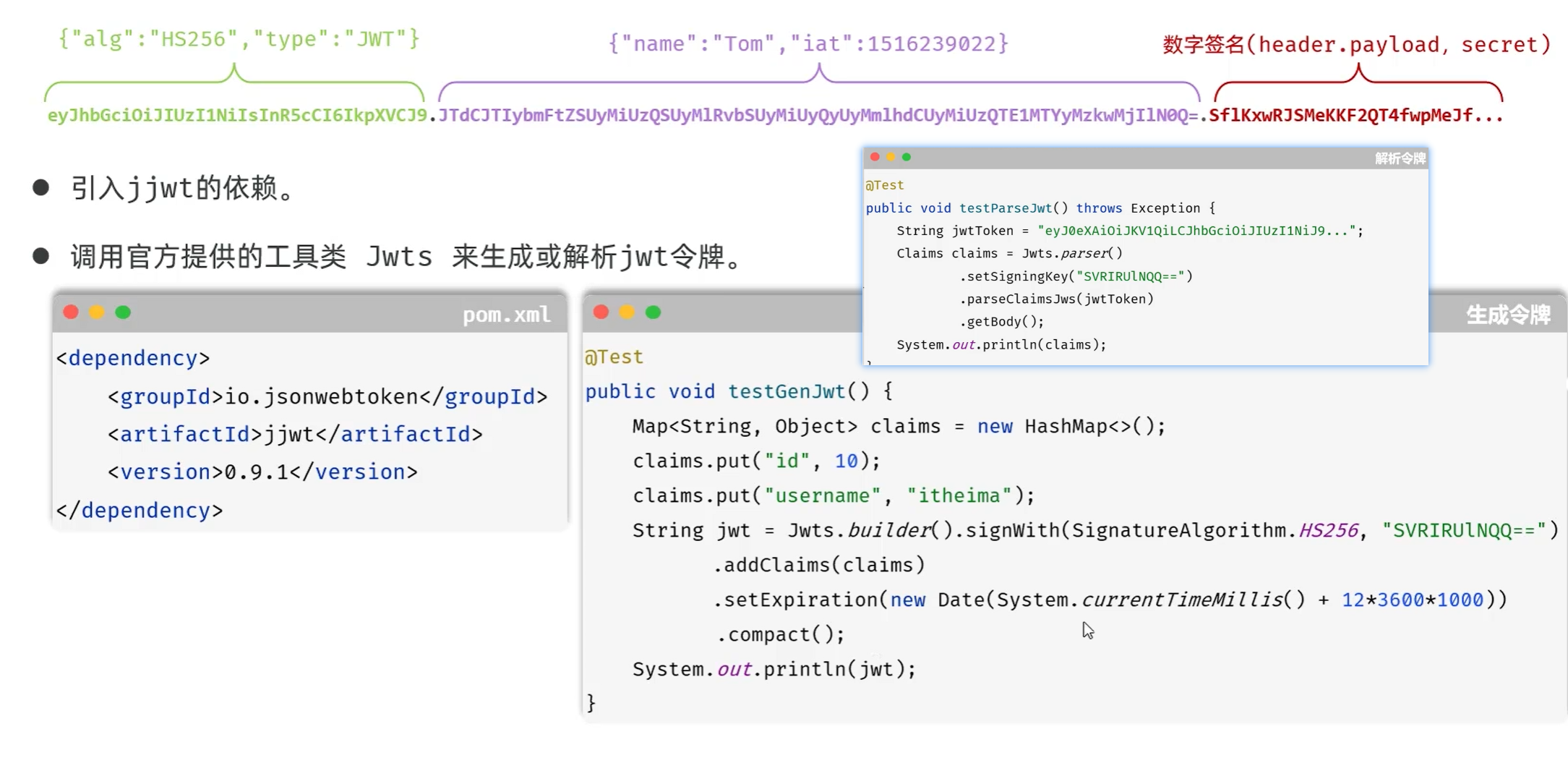Click the closing </dependency> tag
Image resolution: width=1568 pixels, height=758 pixels.
click(140, 510)
